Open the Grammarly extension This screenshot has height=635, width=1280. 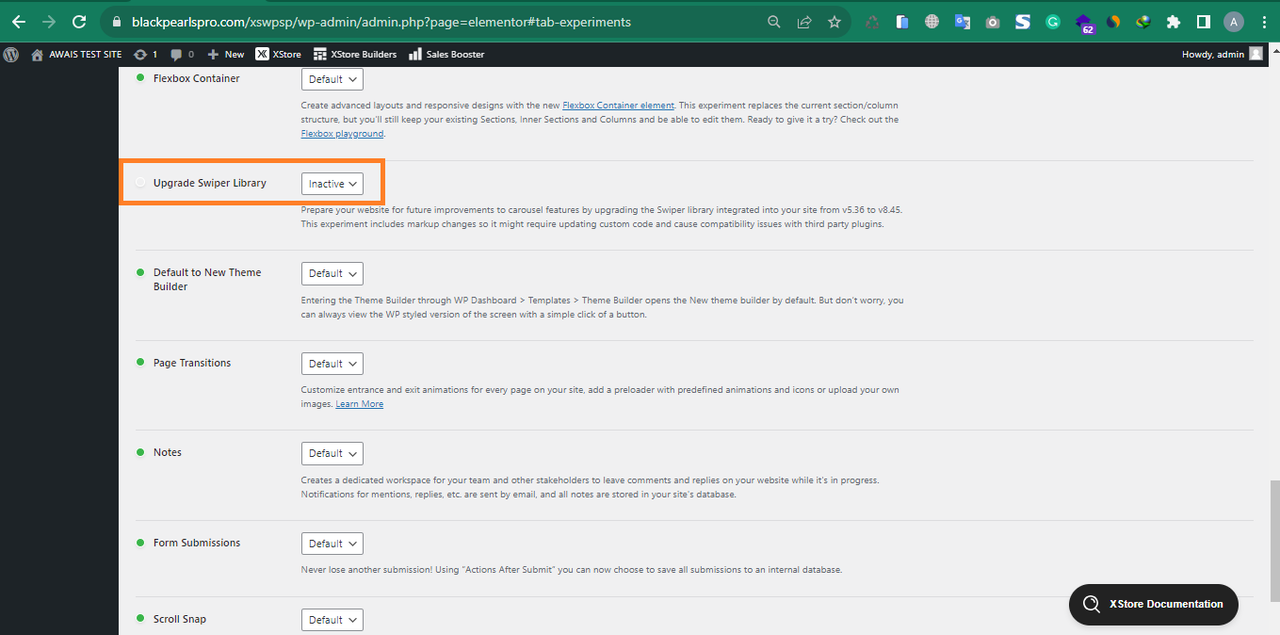click(x=1052, y=21)
